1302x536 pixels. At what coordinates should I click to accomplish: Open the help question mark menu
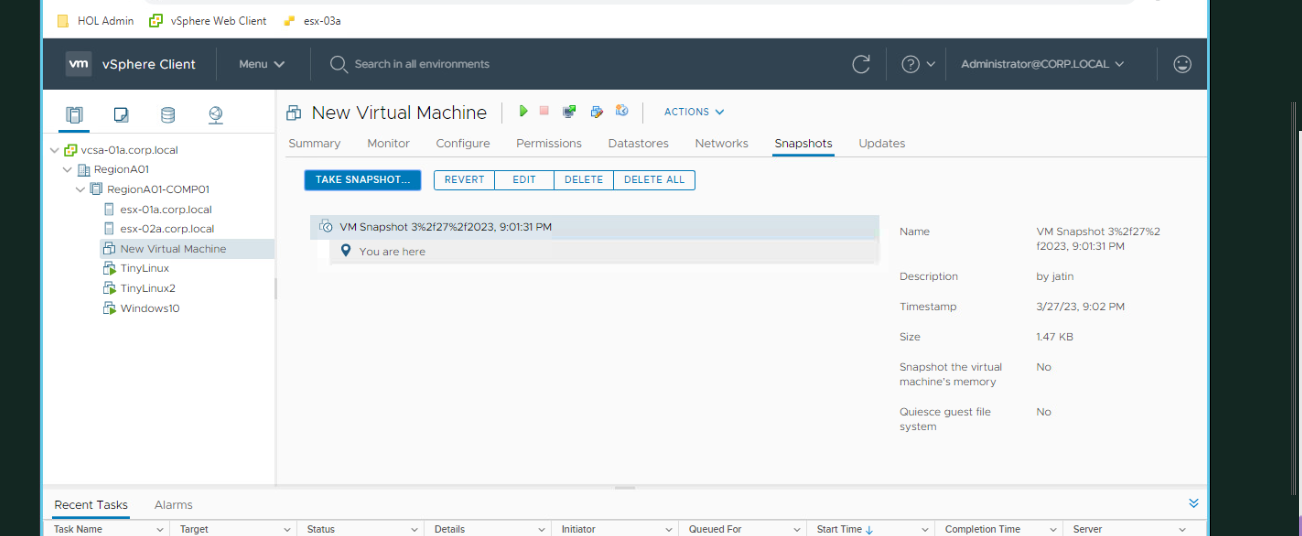pyautogui.click(x=917, y=64)
